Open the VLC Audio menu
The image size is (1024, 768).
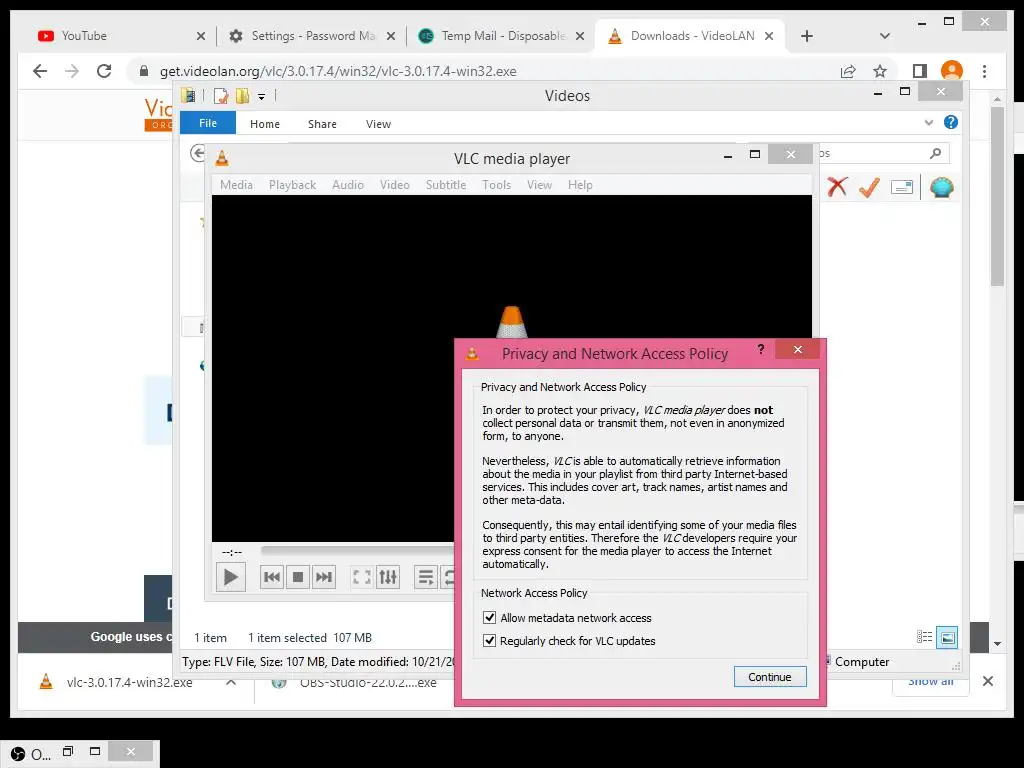tap(348, 185)
